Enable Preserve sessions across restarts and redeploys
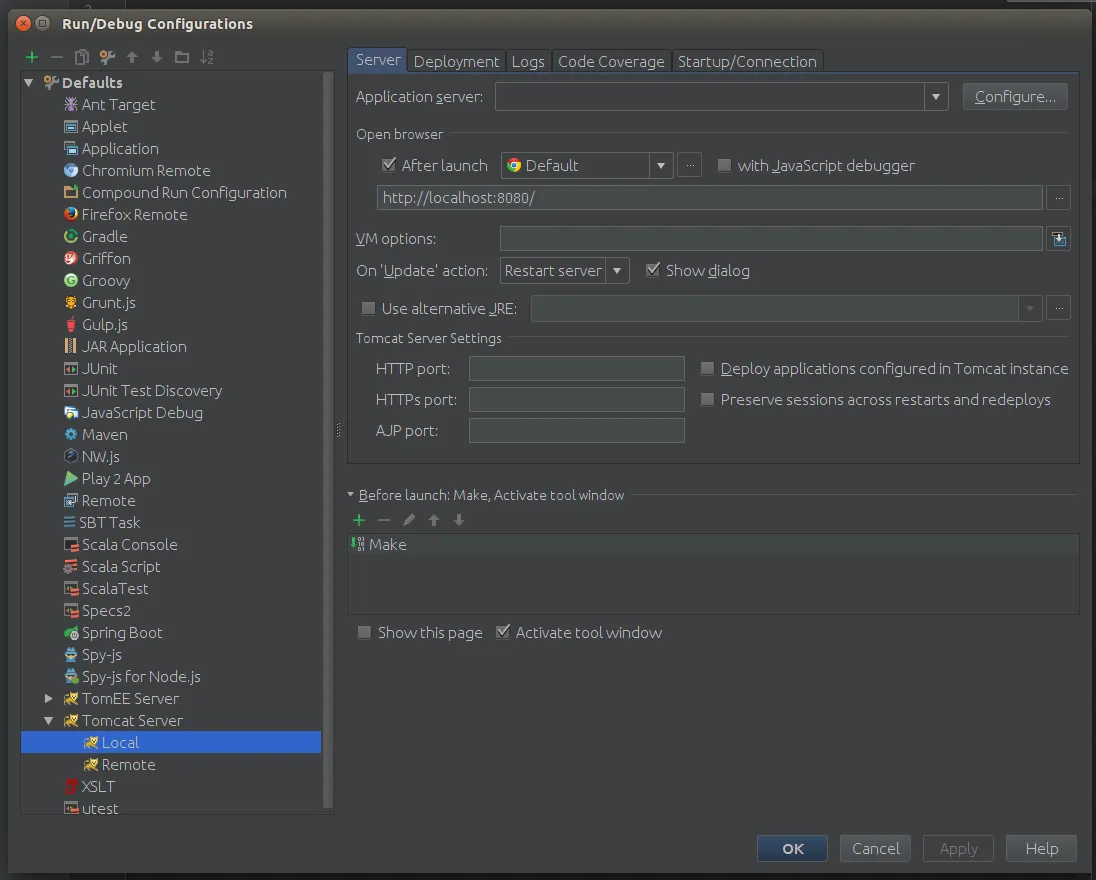The height and width of the screenshot is (880, 1096). 707,399
